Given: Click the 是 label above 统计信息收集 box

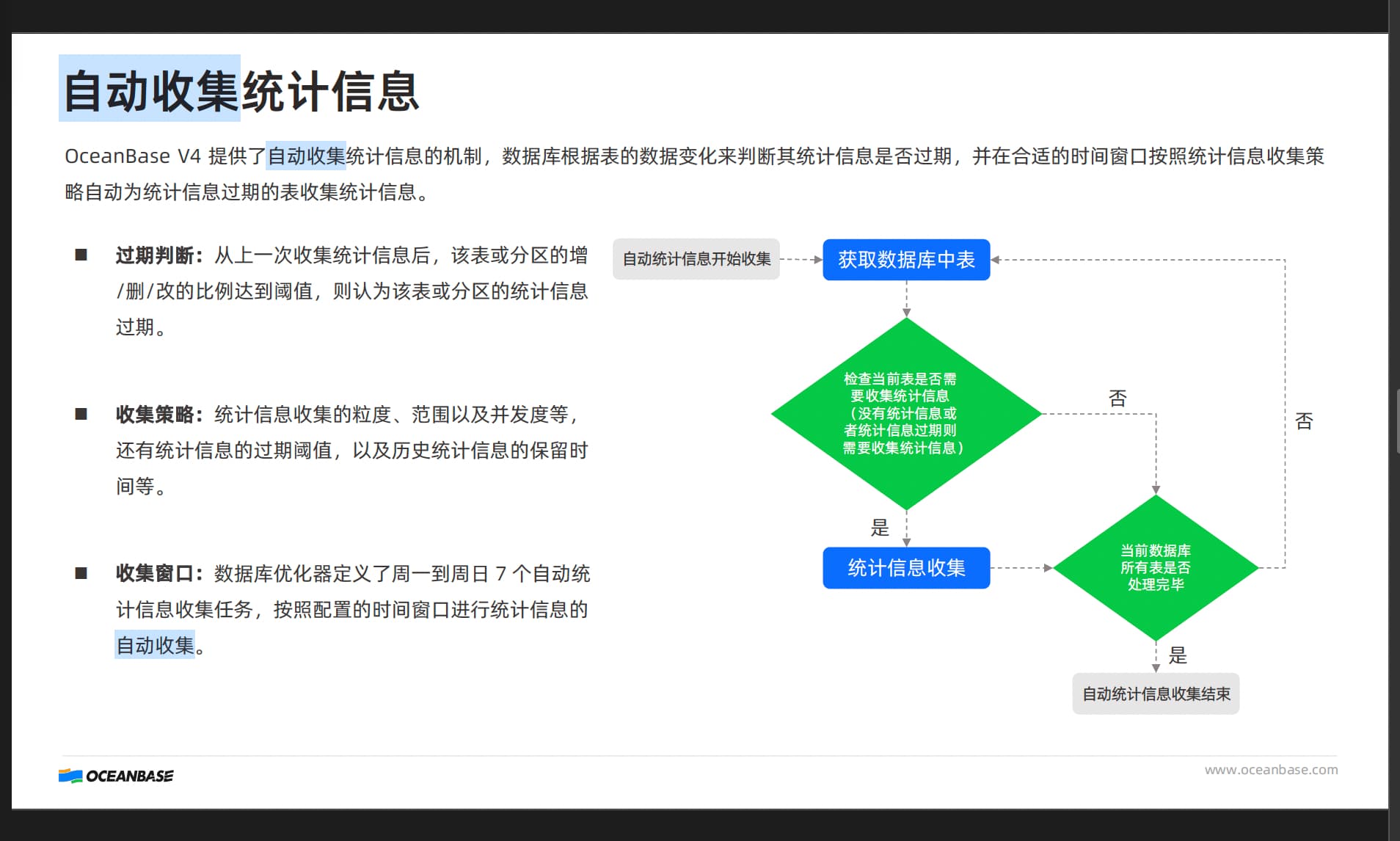Looking at the screenshot, I should 880,527.
